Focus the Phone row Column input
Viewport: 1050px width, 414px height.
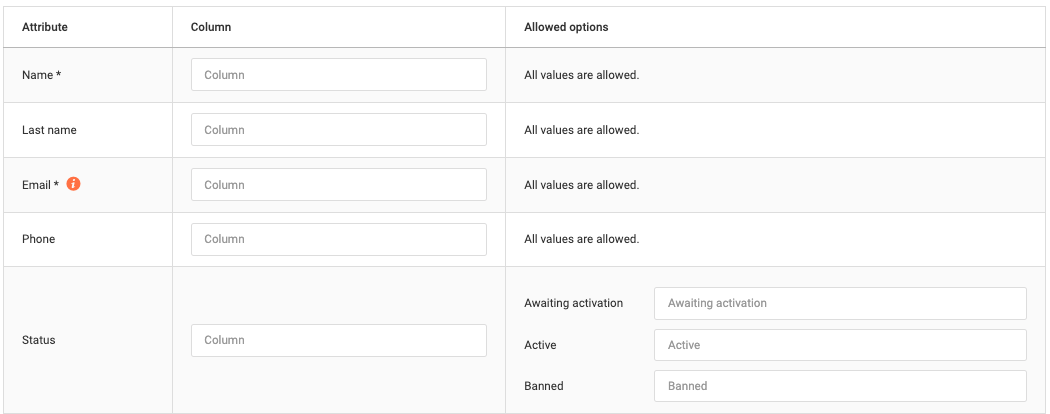339,239
